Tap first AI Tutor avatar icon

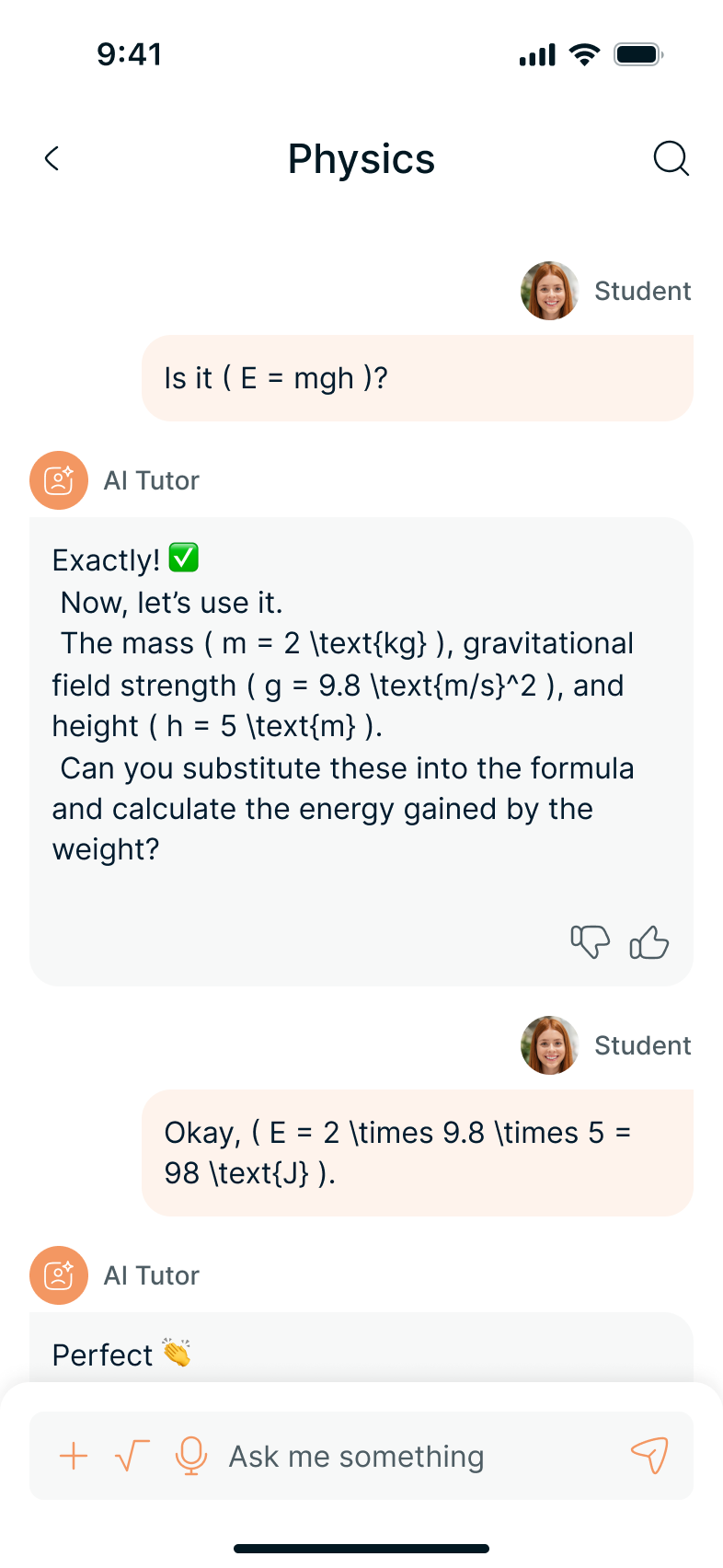pyautogui.click(x=59, y=480)
